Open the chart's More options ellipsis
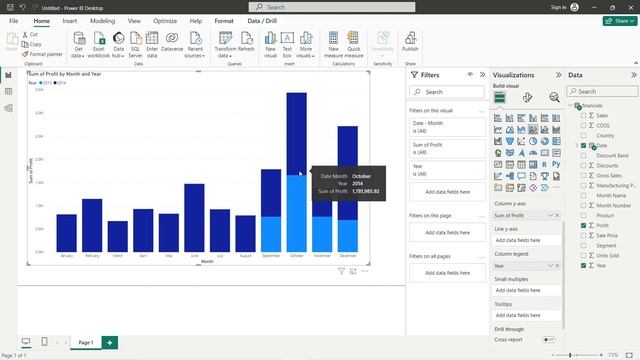Screen dimensions: 640x360 pos(364,271)
